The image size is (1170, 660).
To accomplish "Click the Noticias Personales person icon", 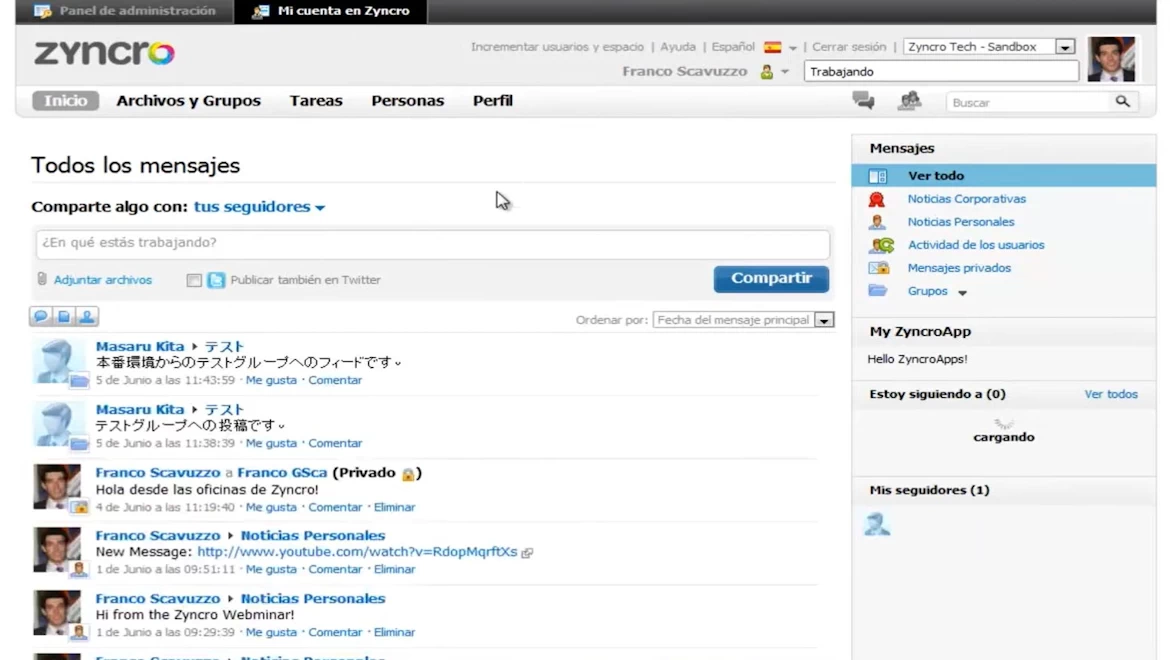I will point(877,221).
